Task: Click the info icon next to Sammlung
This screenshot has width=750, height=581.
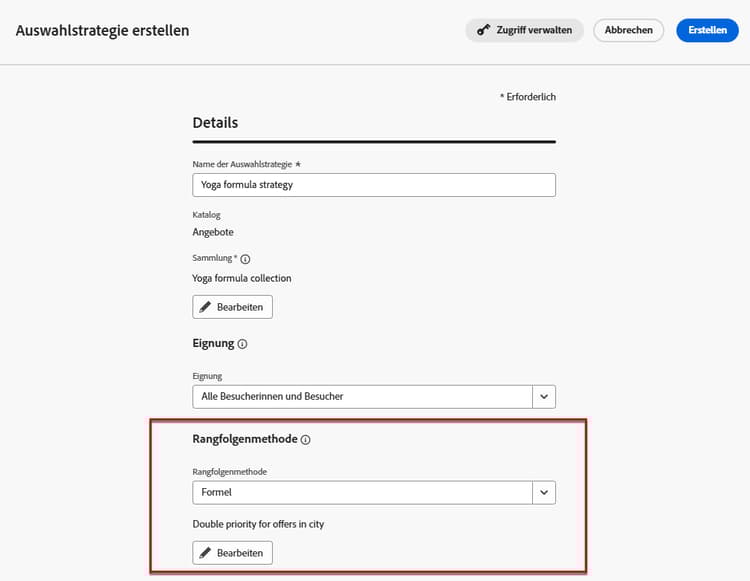Action: [x=246, y=259]
